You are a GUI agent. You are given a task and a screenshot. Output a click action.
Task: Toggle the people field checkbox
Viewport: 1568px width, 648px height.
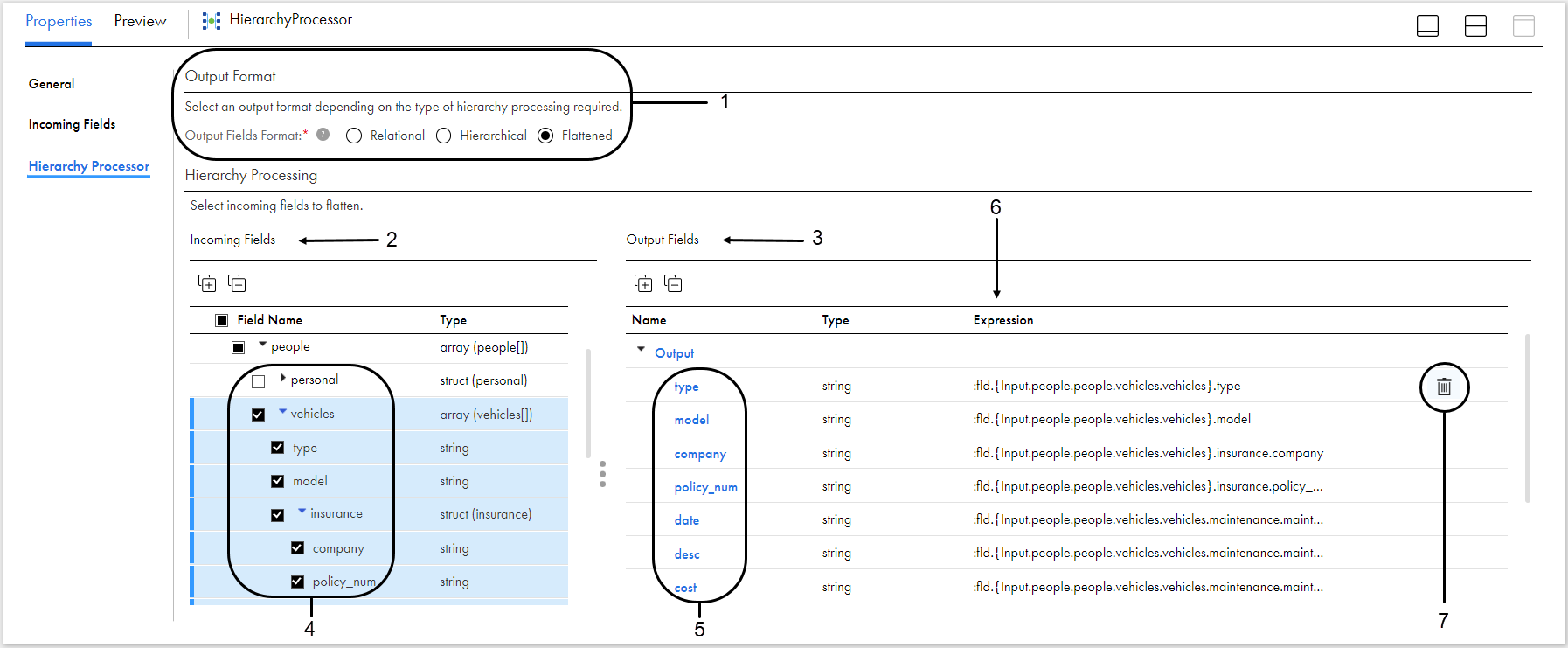[x=238, y=347]
